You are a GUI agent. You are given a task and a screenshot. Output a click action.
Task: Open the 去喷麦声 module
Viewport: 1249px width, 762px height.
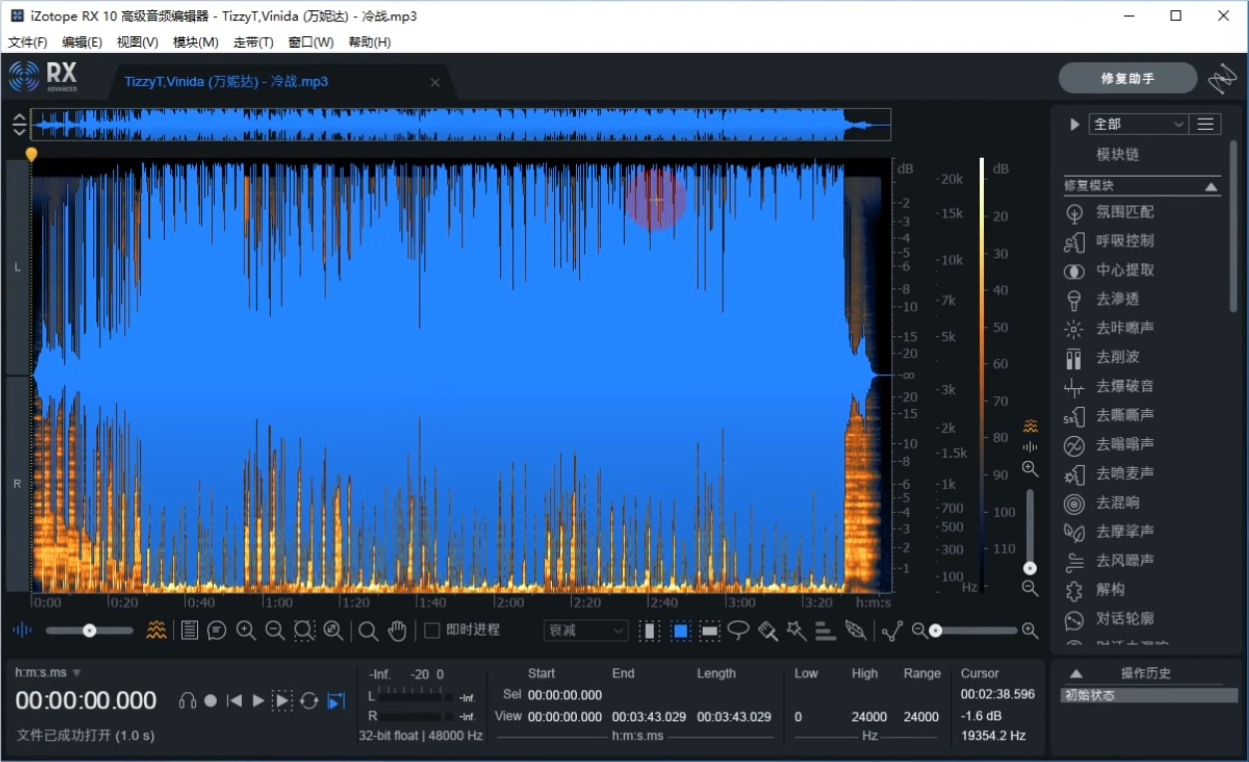pyautogui.click(x=1124, y=473)
